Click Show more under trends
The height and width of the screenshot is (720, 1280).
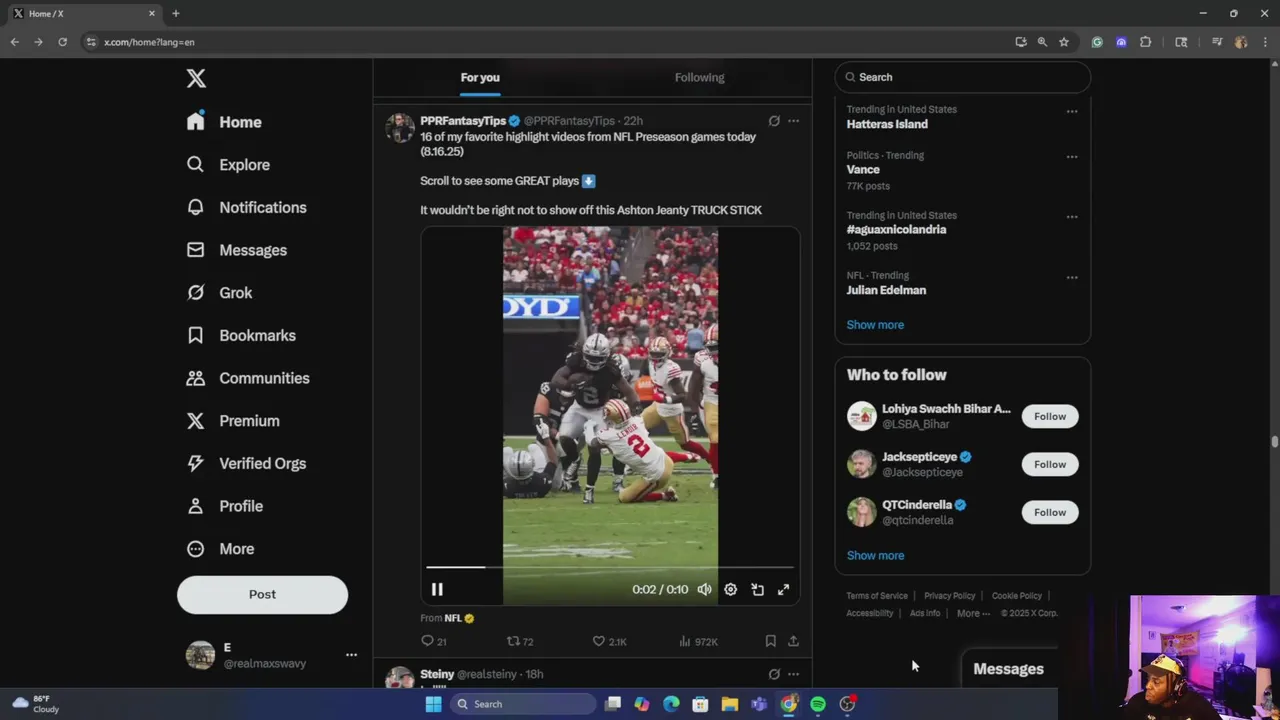875,325
